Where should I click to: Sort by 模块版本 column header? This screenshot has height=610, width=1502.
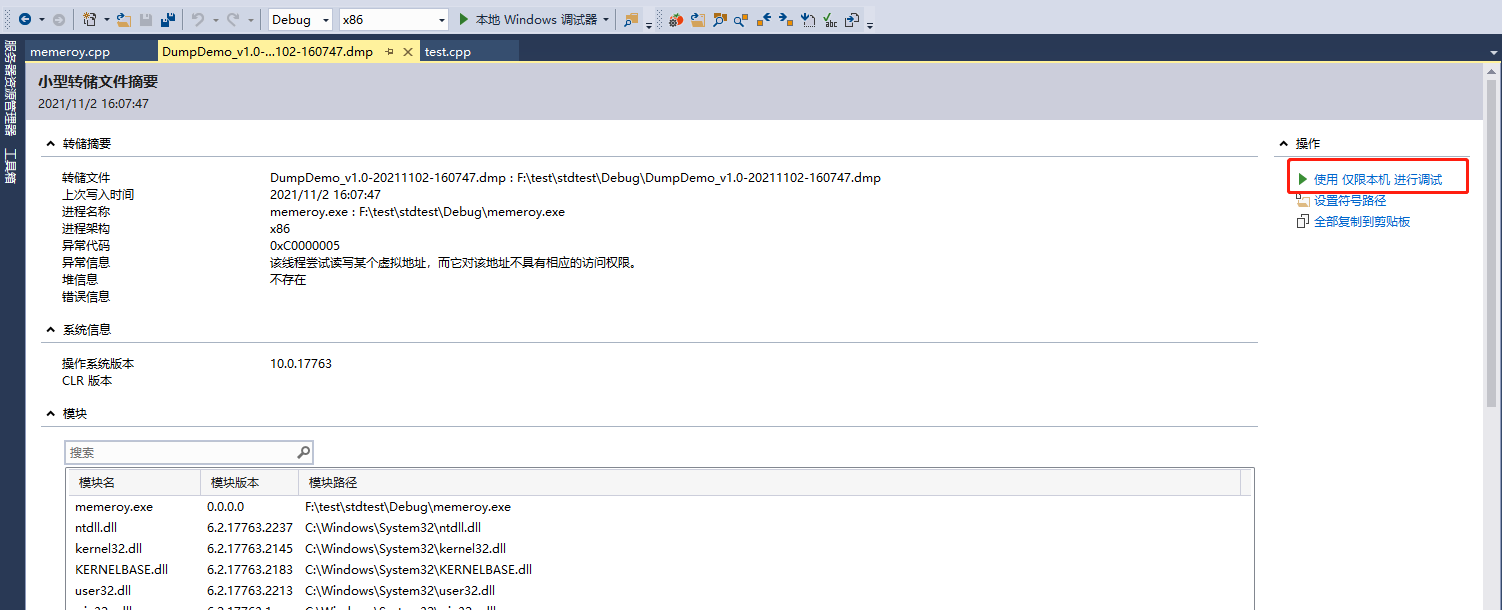point(249,483)
